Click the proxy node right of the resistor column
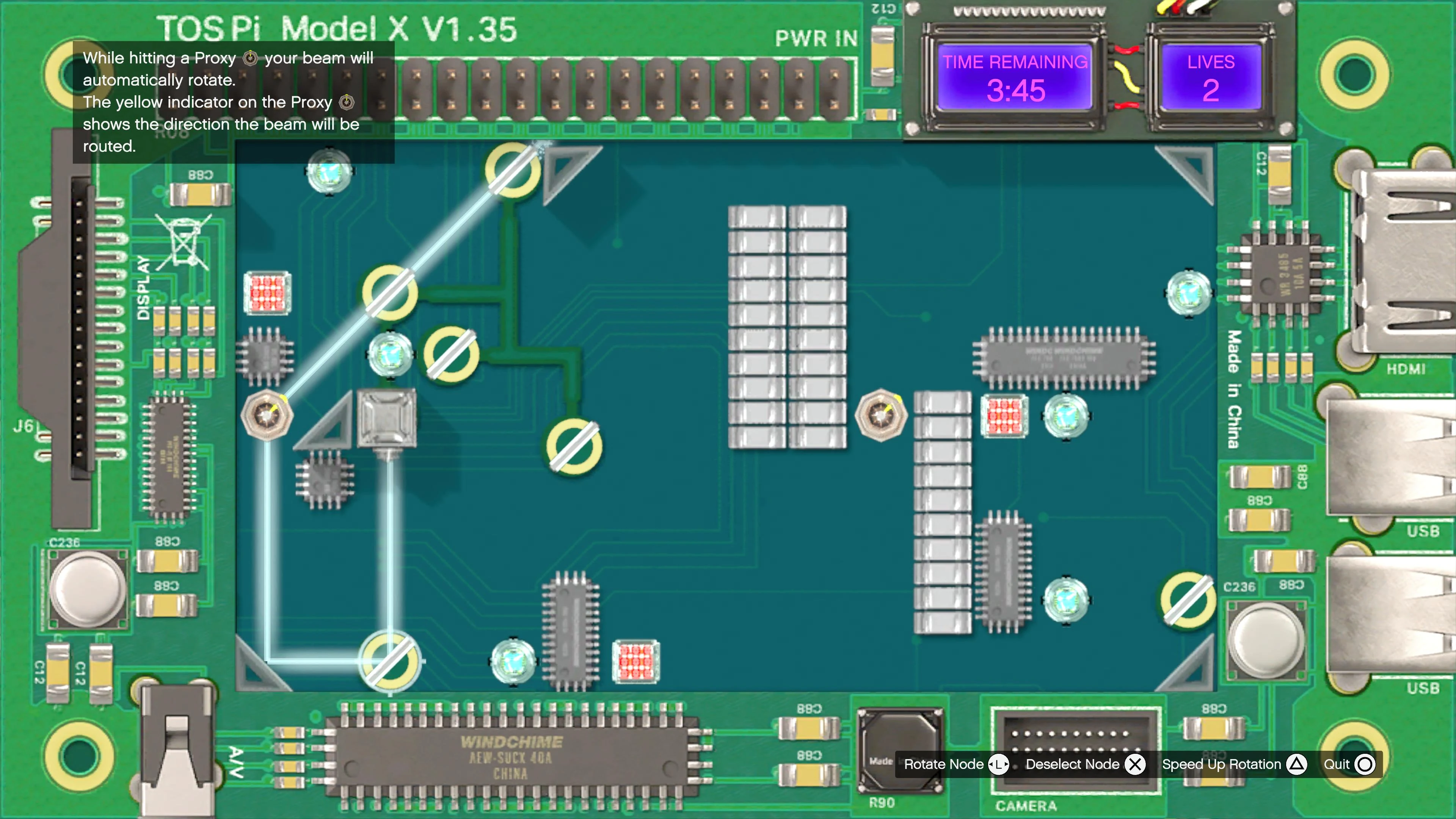This screenshot has width=1456, height=819. pyautogui.click(x=880, y=415)
